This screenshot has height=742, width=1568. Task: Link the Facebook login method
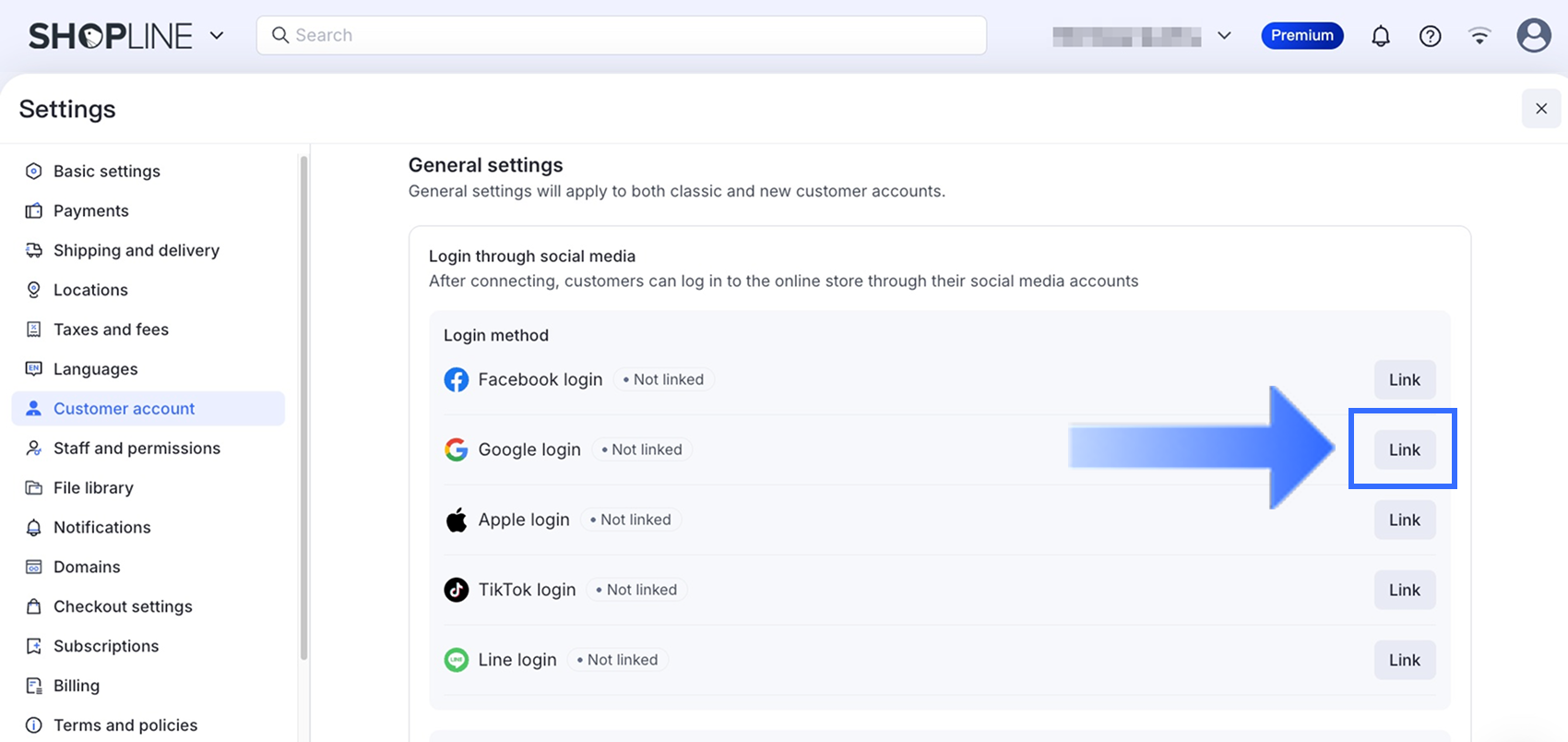click(1404, 379)
